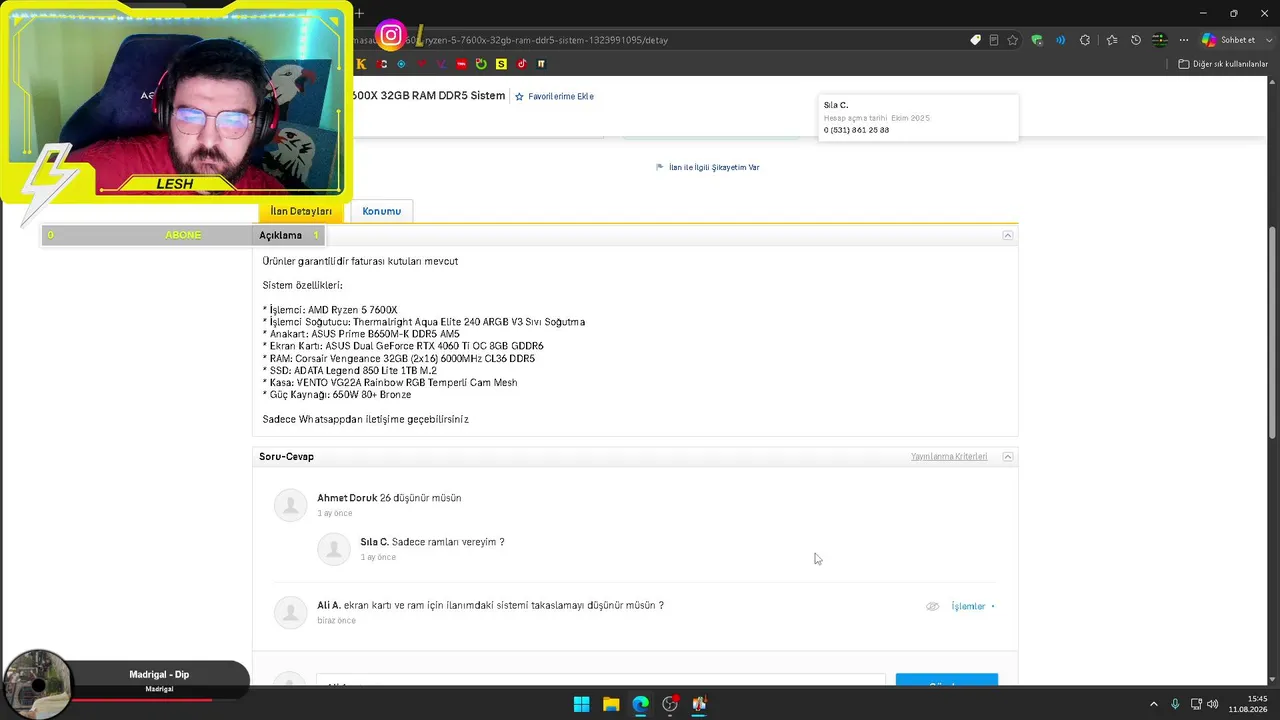Click the Corsair Vengeance 32GB RAM line
This screenshot has height=720, width=1280.
click(x=399, y=358)
